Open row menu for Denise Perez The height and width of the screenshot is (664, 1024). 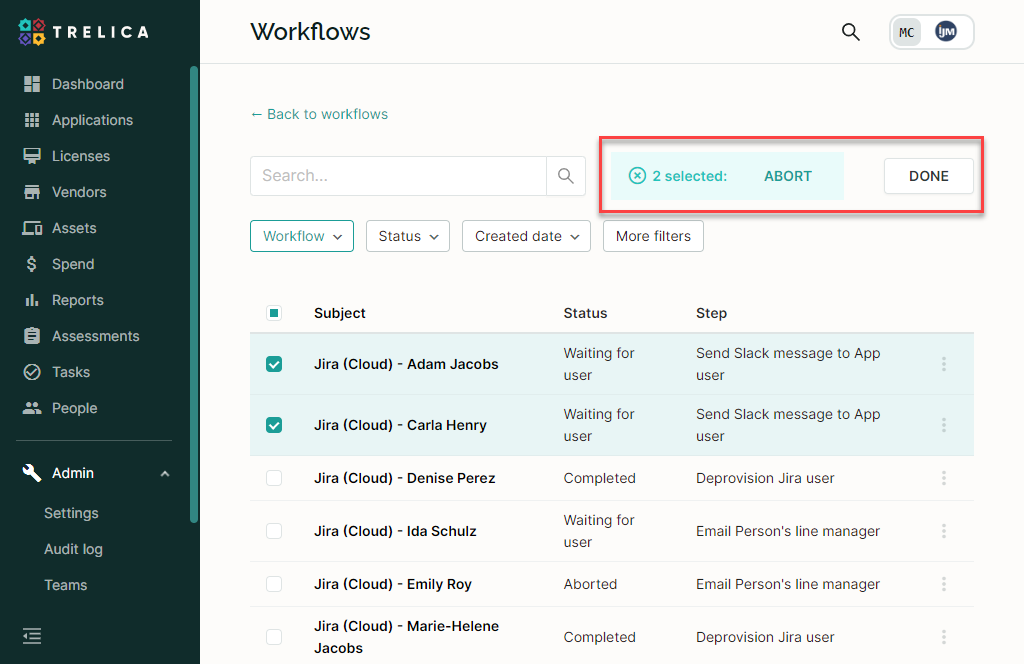[944, 478]
